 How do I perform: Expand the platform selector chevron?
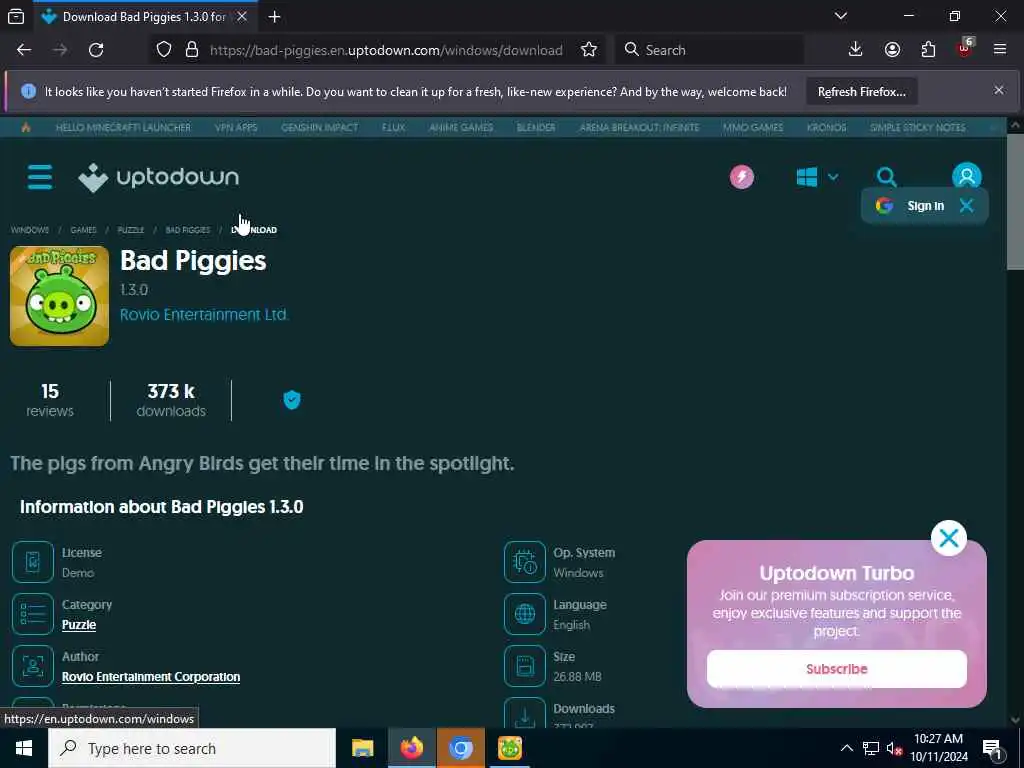(x=833, y=177)
